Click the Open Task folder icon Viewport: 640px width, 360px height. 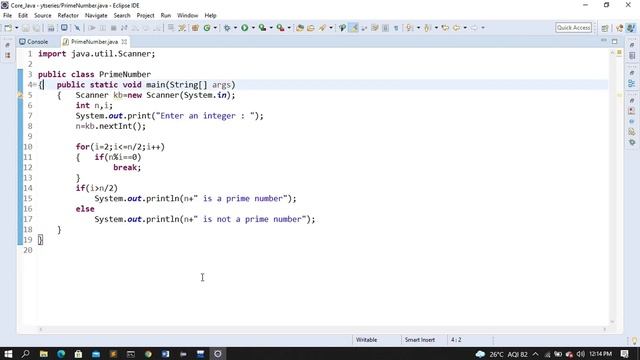[311, 28]
